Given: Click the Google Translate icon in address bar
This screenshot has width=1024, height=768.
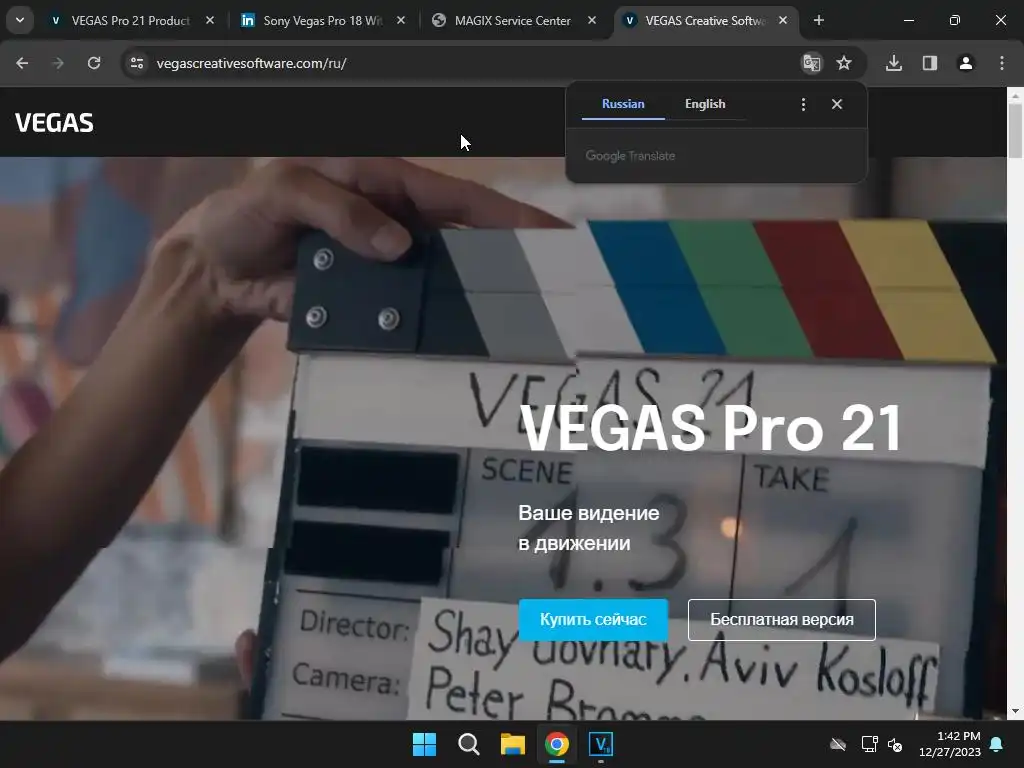Looking at the screenshot, I should pos(812,63).
